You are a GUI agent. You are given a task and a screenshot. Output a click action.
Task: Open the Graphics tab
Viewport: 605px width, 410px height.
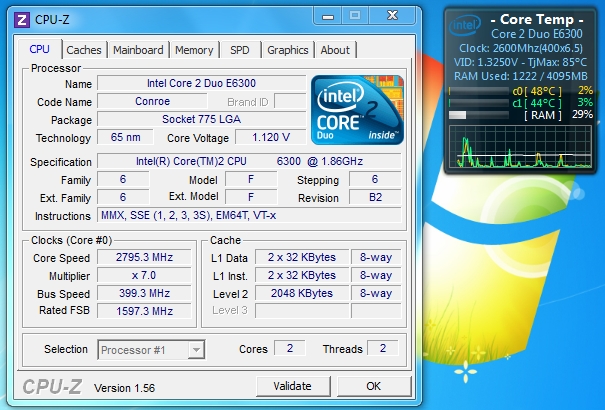click(288, 50)
